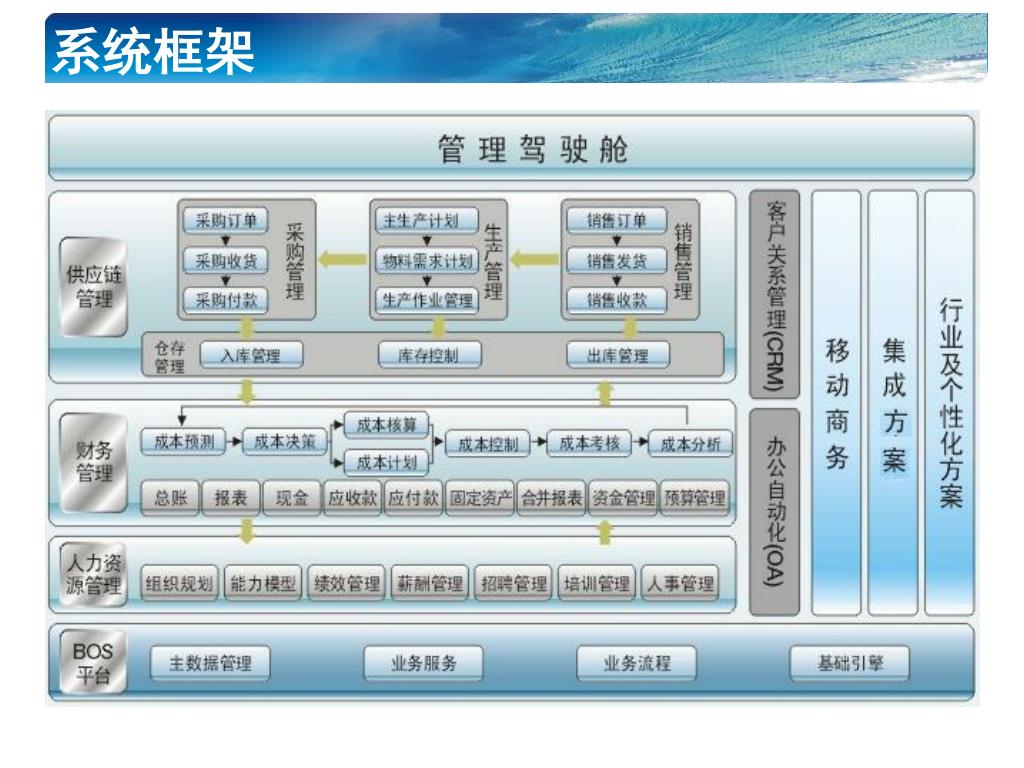This screenshot has height=768, width=1024.
Task: Open the 主生产计划 box
Action: (427, 220)
